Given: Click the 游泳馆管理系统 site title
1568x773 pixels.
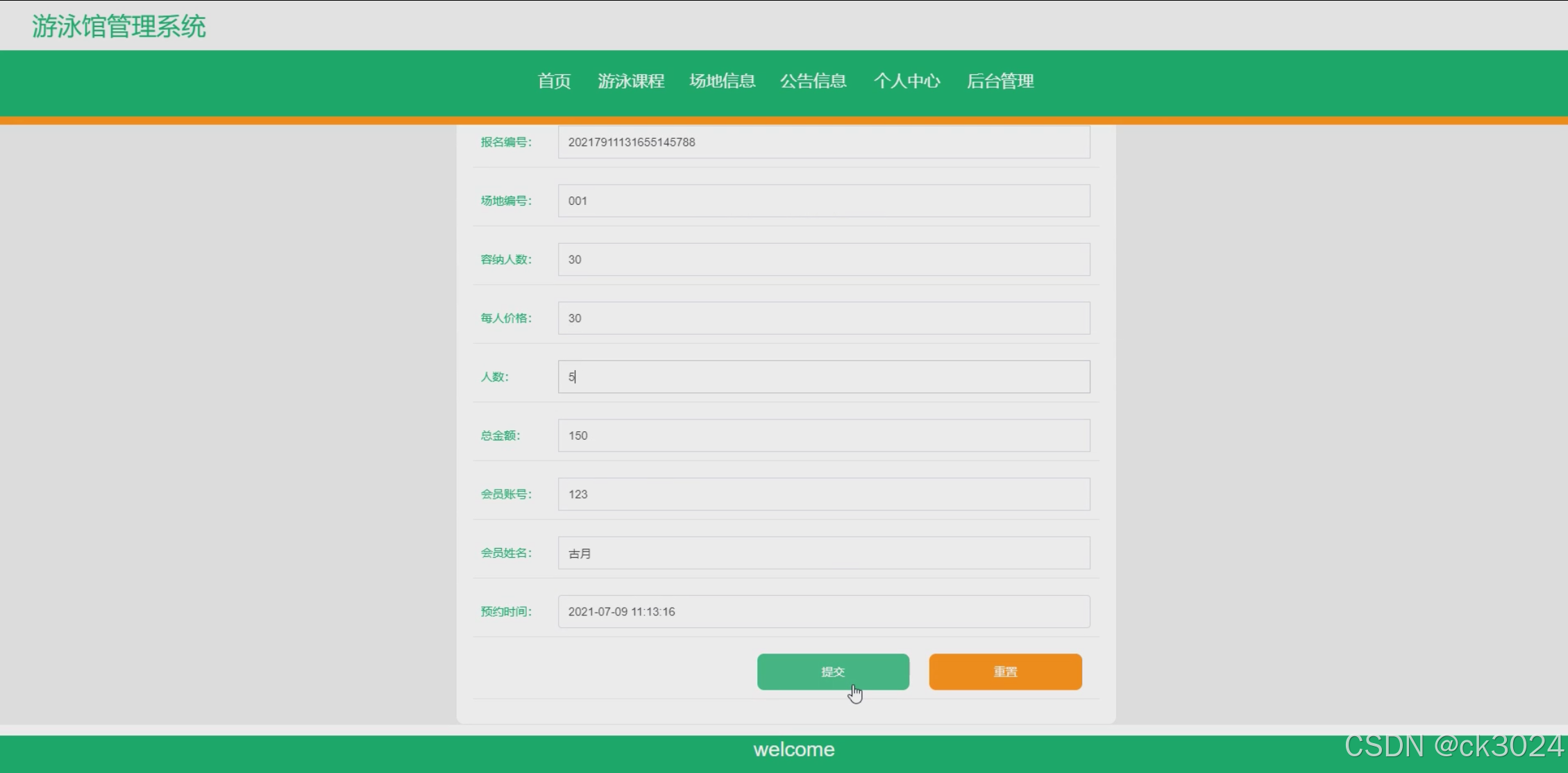Looking at the screenshot, I should click(119, 26).
